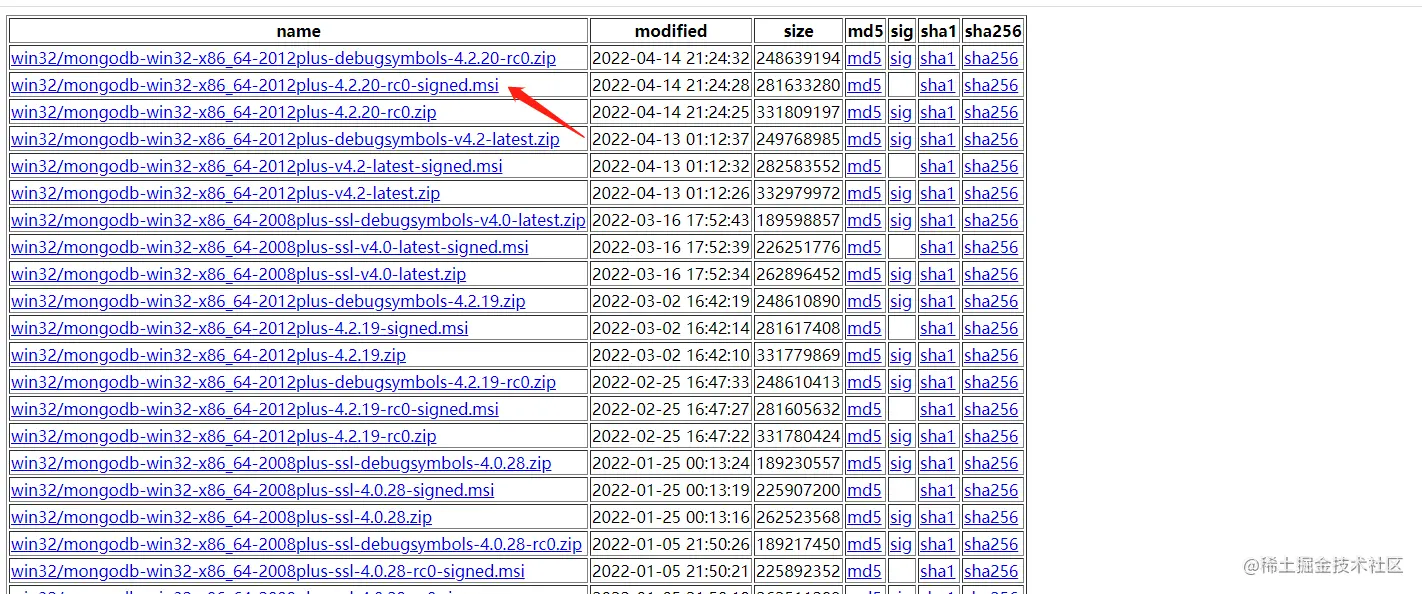Open sha1 link for debugsymbols-v4.2-latest.zip row
Viewport: 1422px width, 594px height.
tap(937, 139)
